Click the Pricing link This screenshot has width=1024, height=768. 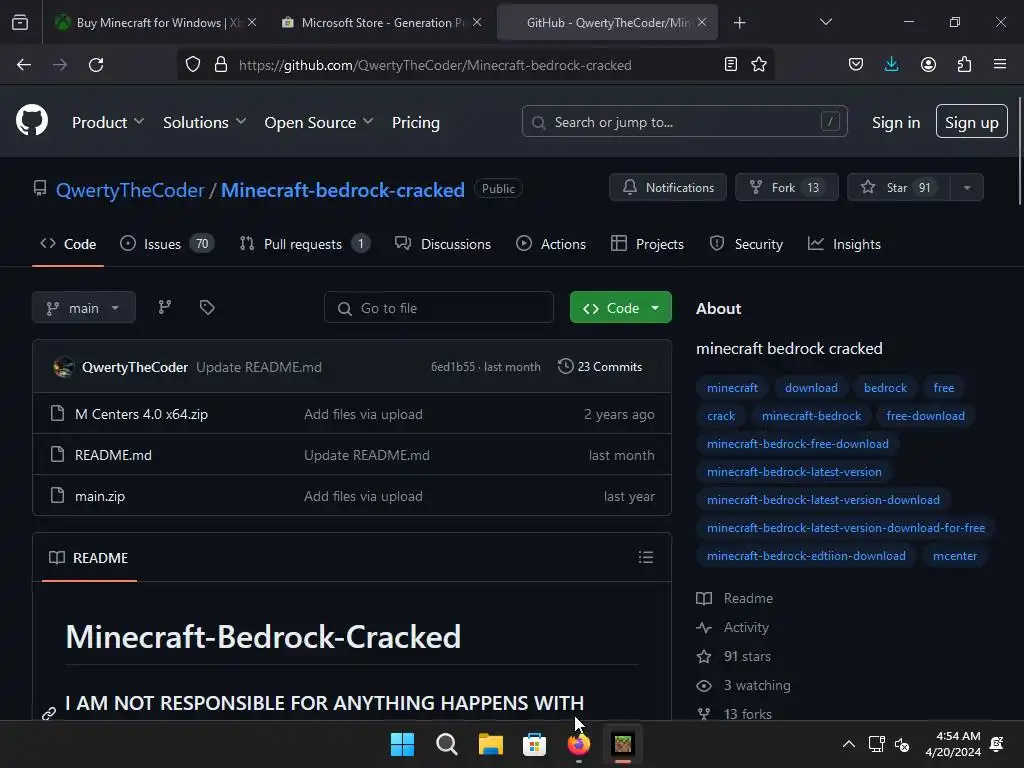coord(415,122)
